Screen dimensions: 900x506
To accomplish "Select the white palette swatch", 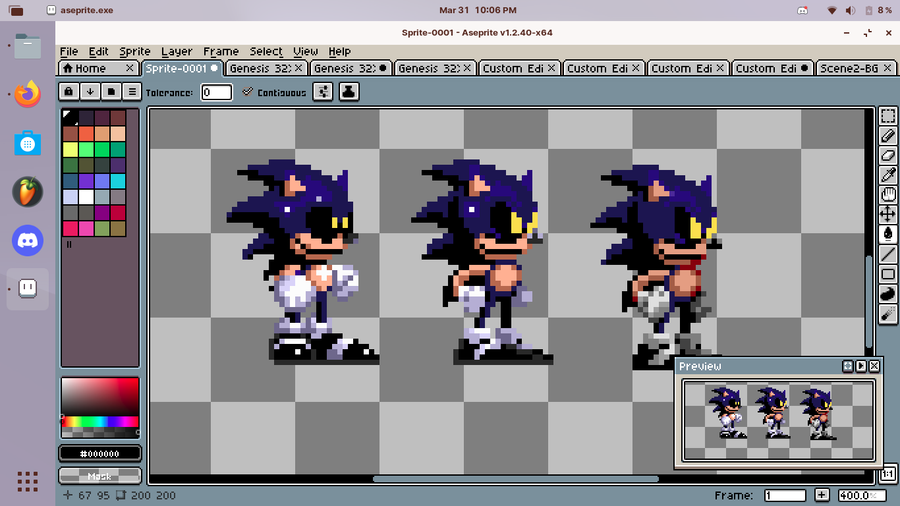I will [x=86, y=197].
